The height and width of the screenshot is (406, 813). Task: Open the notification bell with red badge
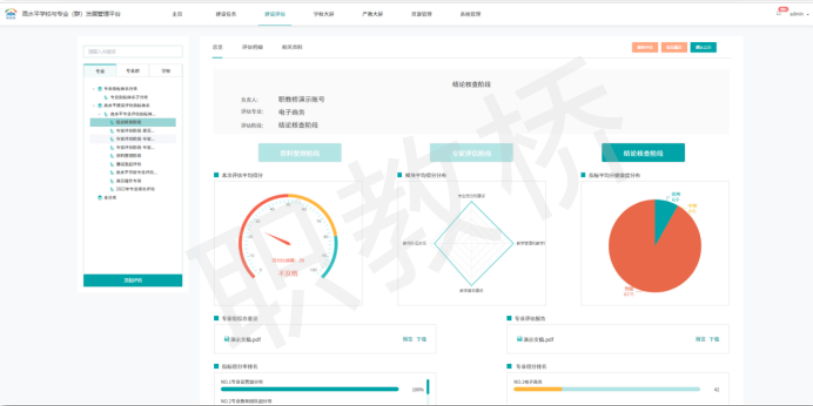(780, 13)
